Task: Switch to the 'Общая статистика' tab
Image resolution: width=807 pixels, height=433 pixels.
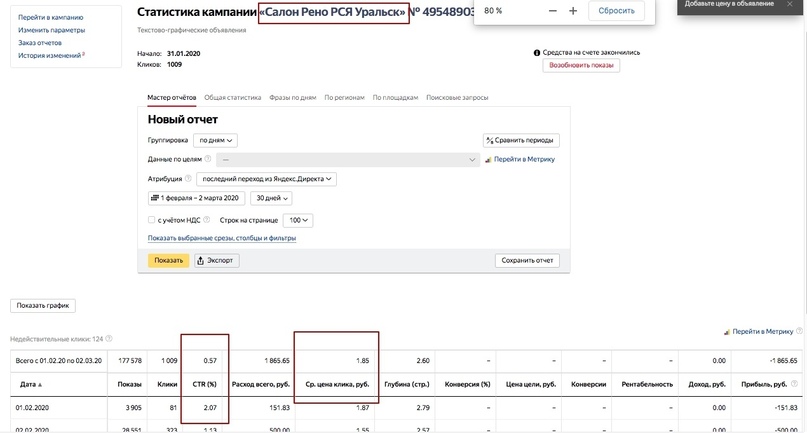Action: click(233, 97)
